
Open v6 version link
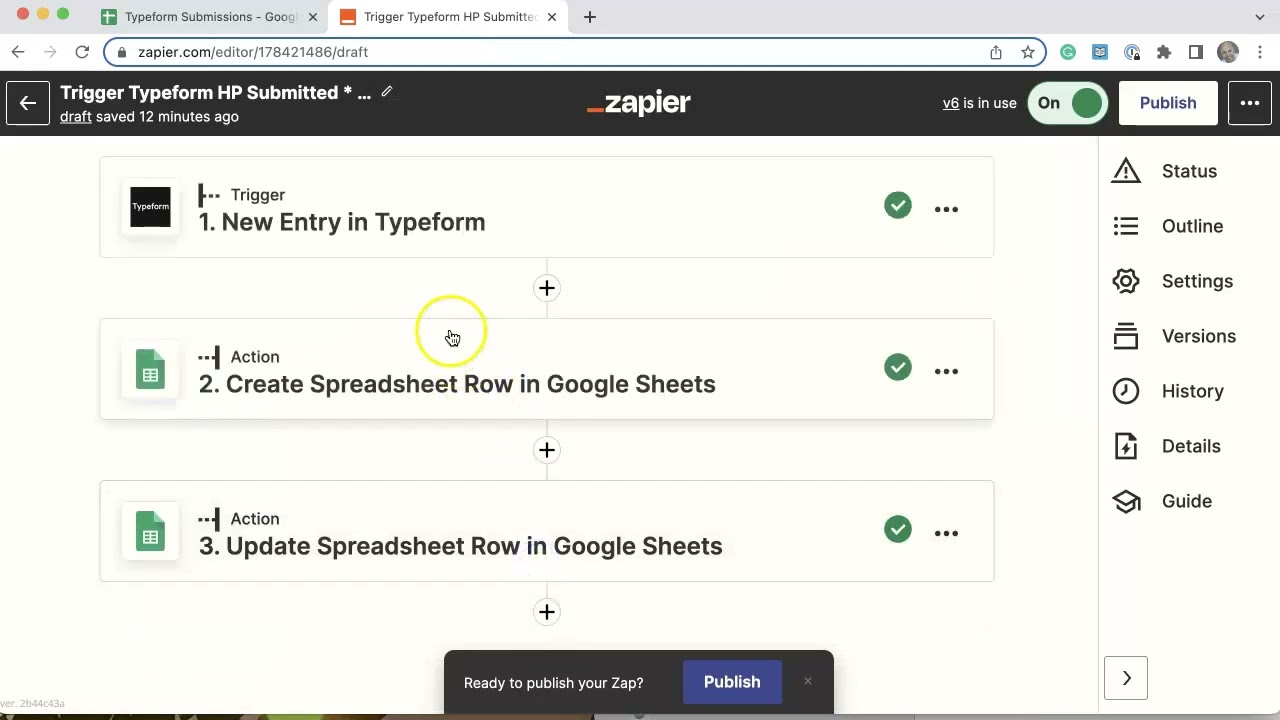(x=951, y=103)
